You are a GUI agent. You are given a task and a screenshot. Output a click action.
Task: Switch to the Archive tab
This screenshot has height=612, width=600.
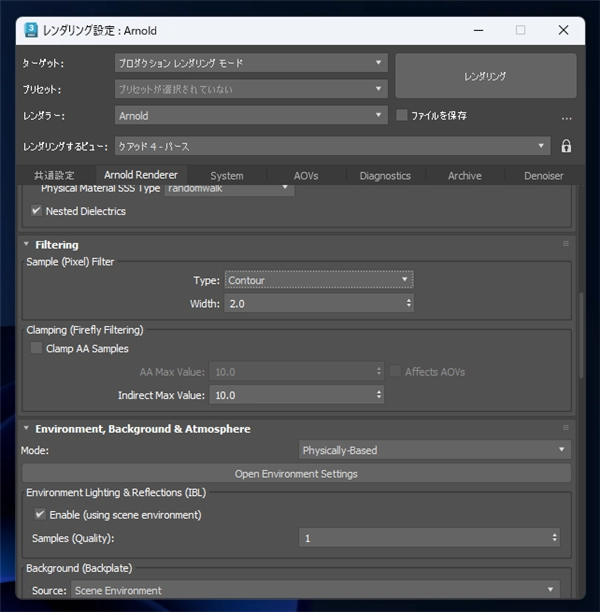pyautogui.click(x=465, y=176)
